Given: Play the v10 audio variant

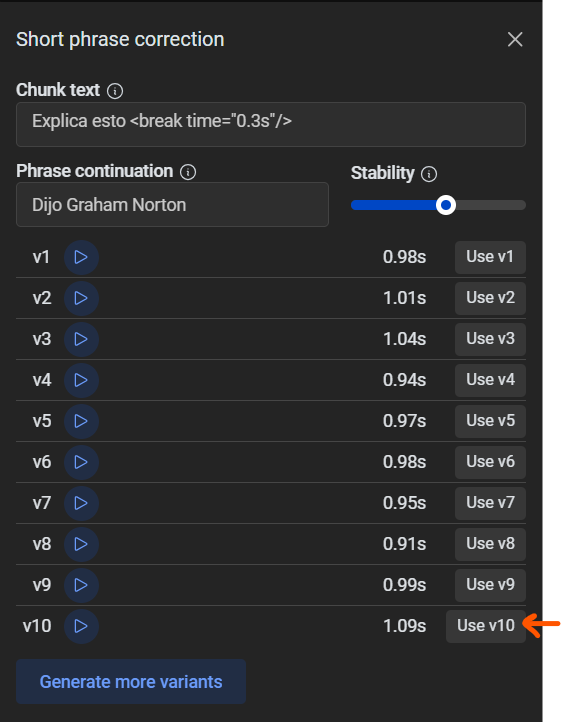Looking at the screenshot, I should 81,626.
